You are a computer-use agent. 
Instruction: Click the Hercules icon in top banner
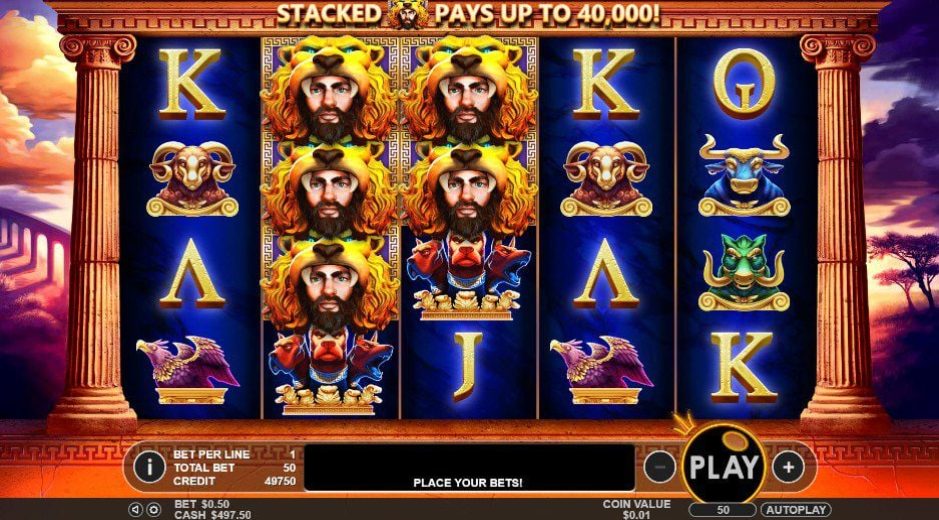tap(408, 13)
